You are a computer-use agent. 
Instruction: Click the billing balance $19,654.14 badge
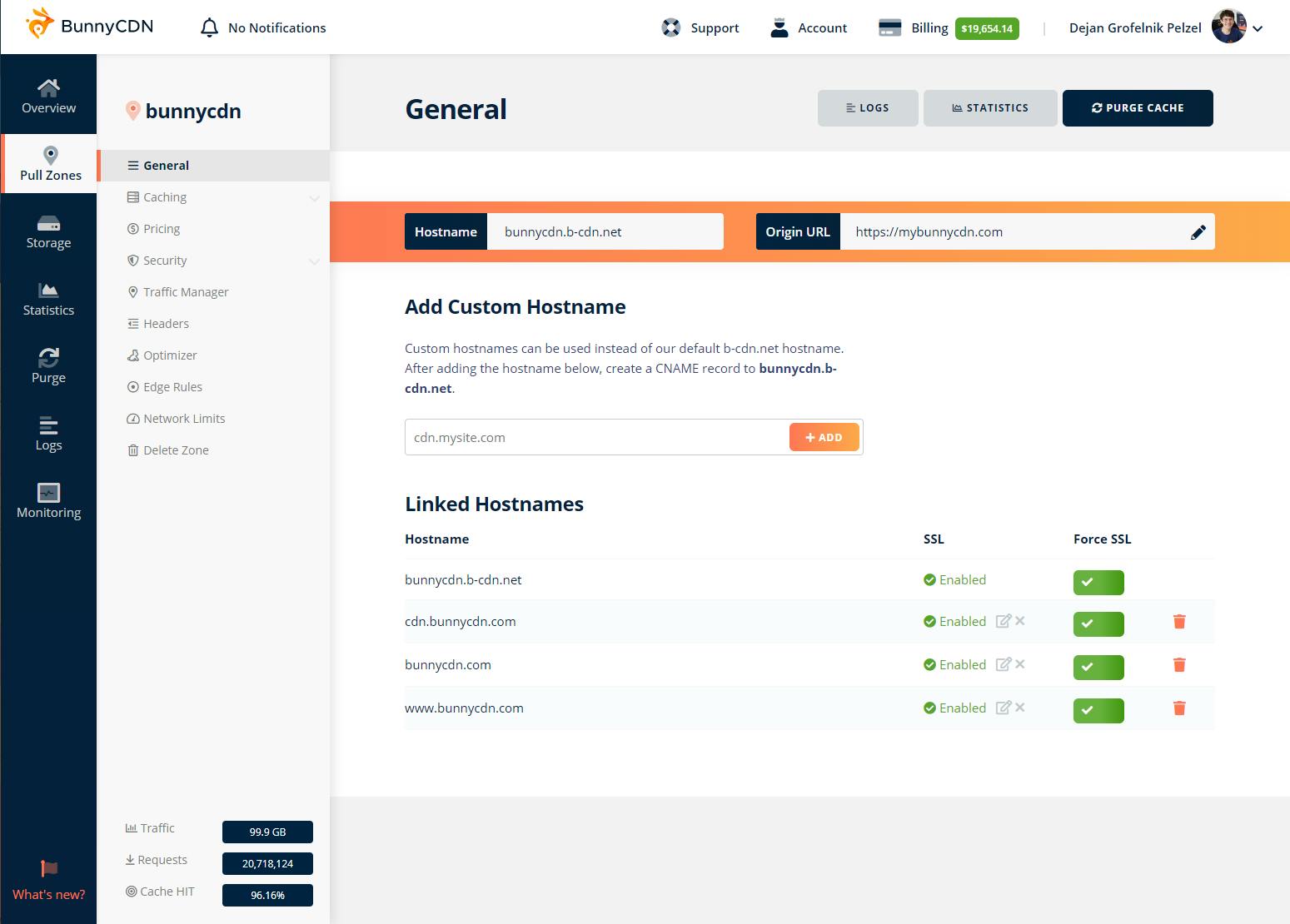click(987, 28)
